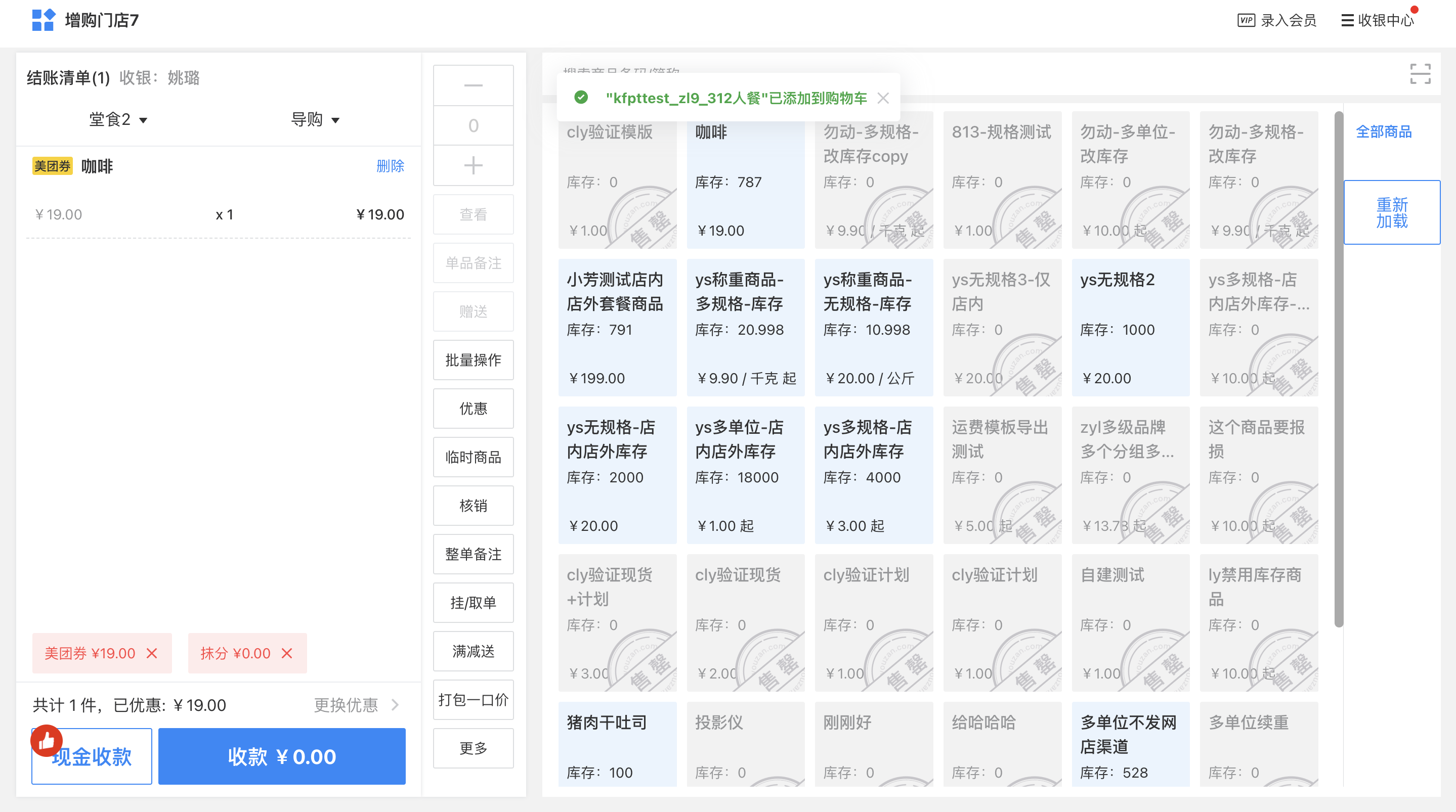
Task: Click the red thumbs-up badge icon
Action: click(x=47, y=740)
